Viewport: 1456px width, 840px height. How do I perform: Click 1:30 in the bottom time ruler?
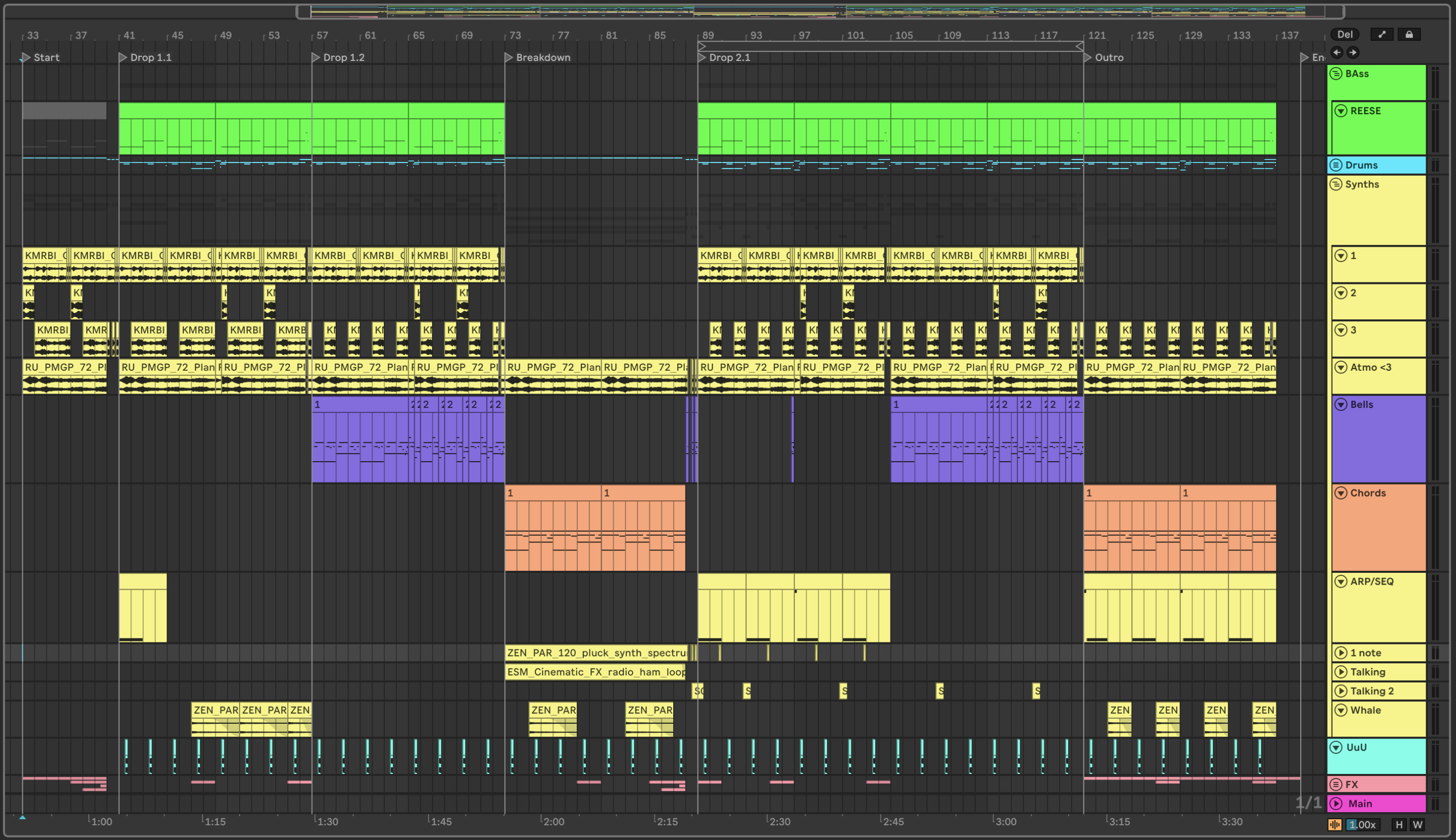tap(327, 822)
